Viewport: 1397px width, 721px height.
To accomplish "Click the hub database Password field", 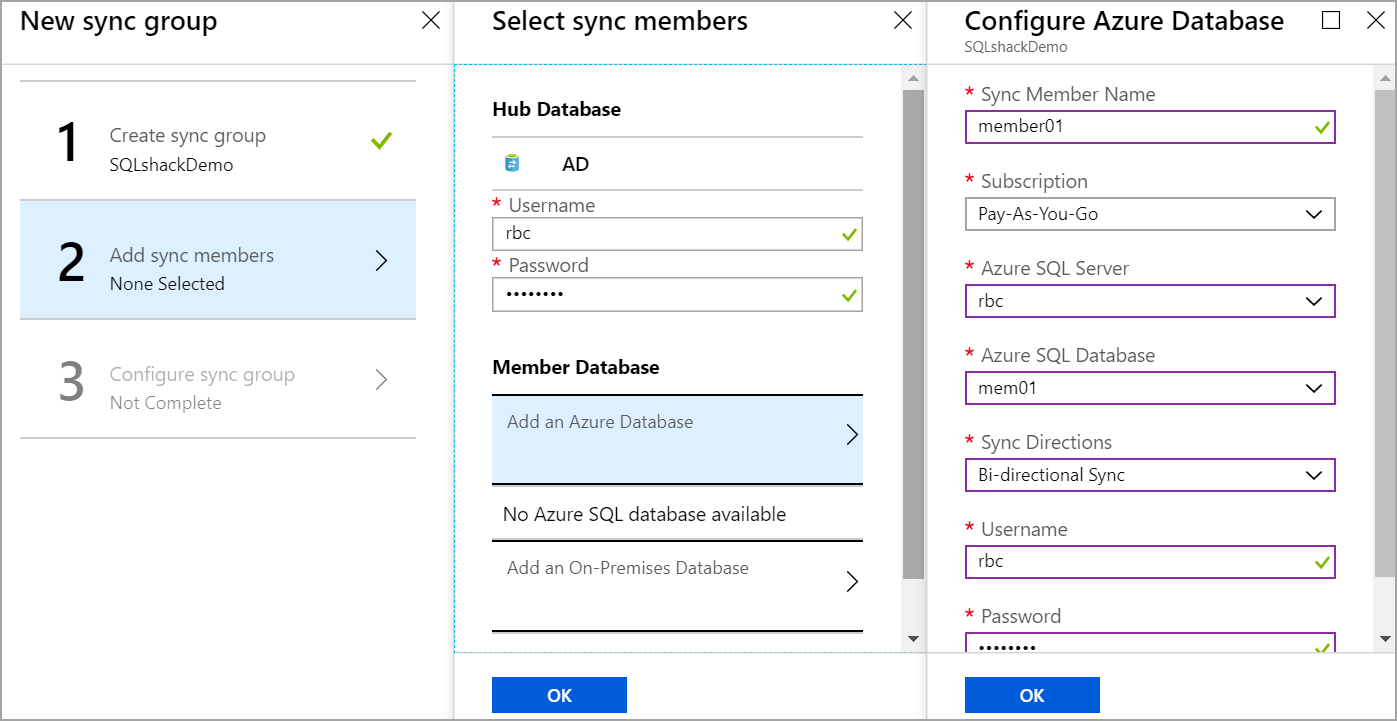I will pyautogui.click(x=665, y=295).
